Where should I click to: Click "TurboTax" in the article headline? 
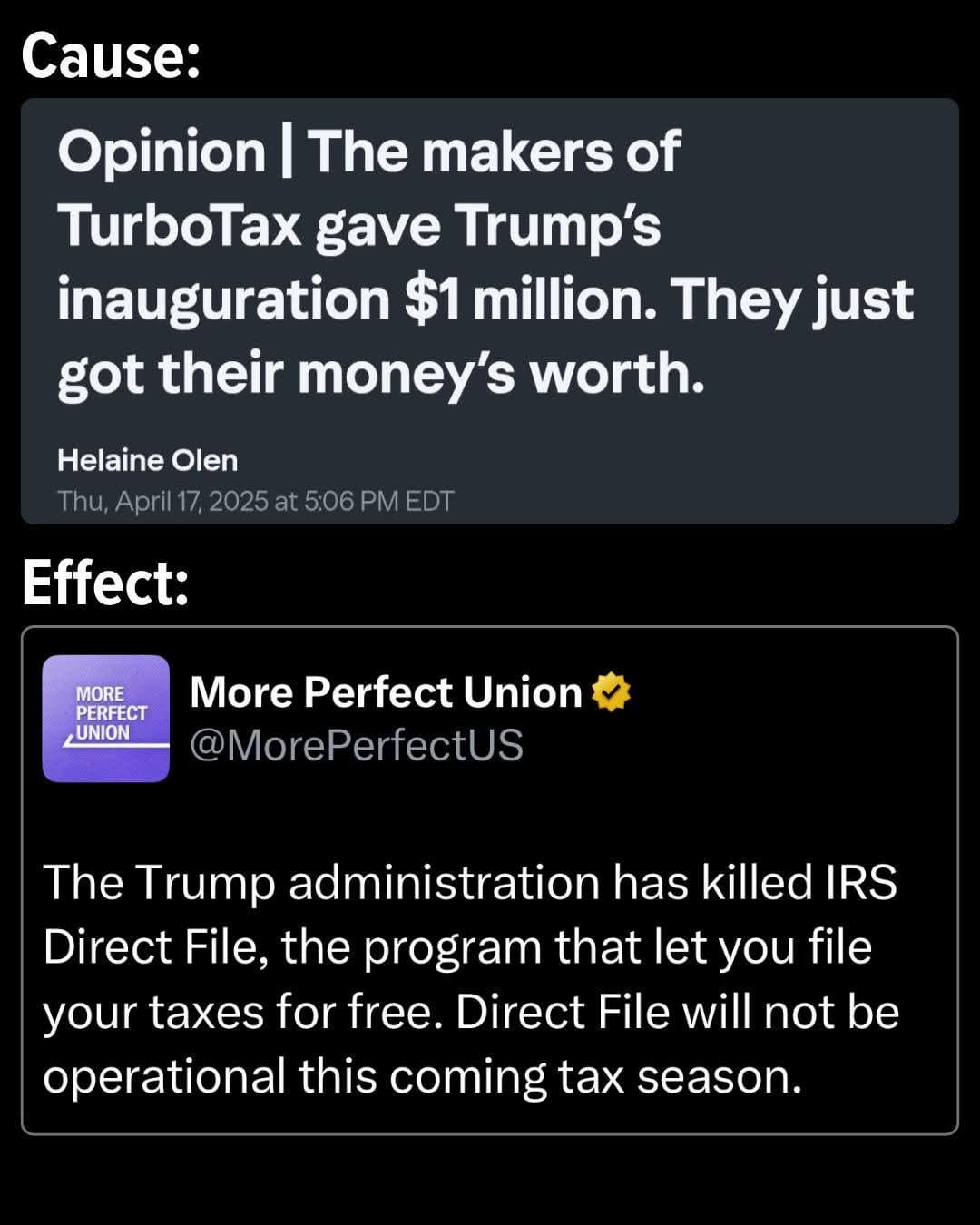[x=179, y=225]
